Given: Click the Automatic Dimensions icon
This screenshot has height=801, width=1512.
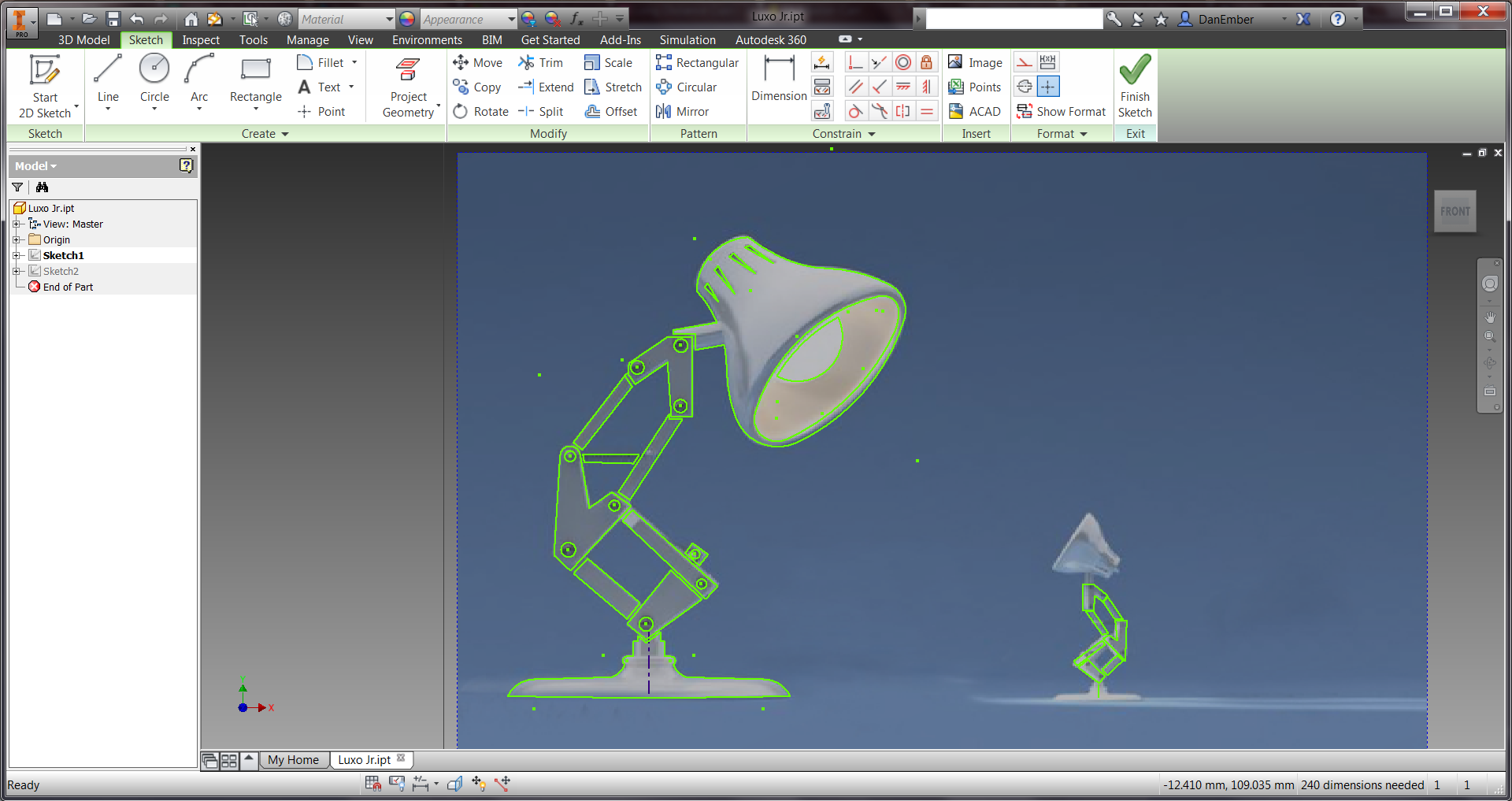Looking at the screenshot, I should tap(822, 62).
